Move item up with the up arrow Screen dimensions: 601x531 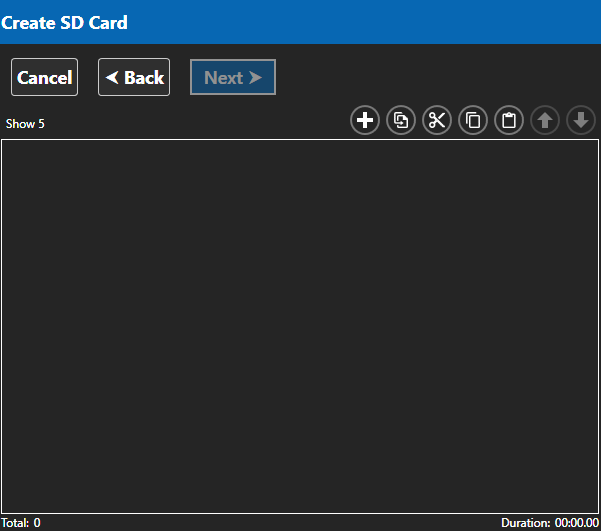click(545, 120)
